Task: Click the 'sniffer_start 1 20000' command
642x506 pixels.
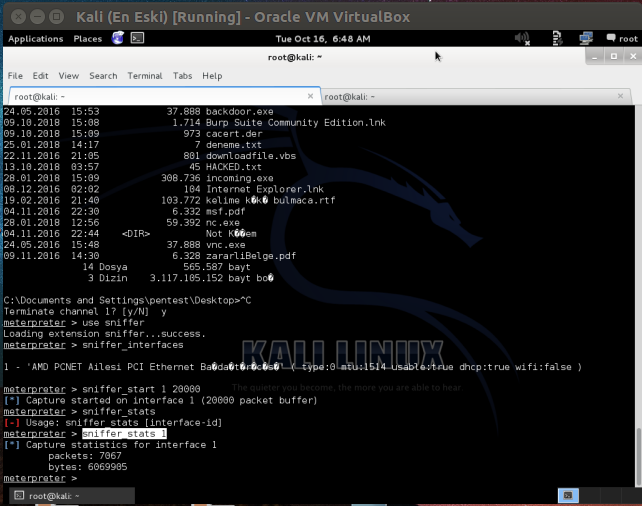Action: (141, 389)
